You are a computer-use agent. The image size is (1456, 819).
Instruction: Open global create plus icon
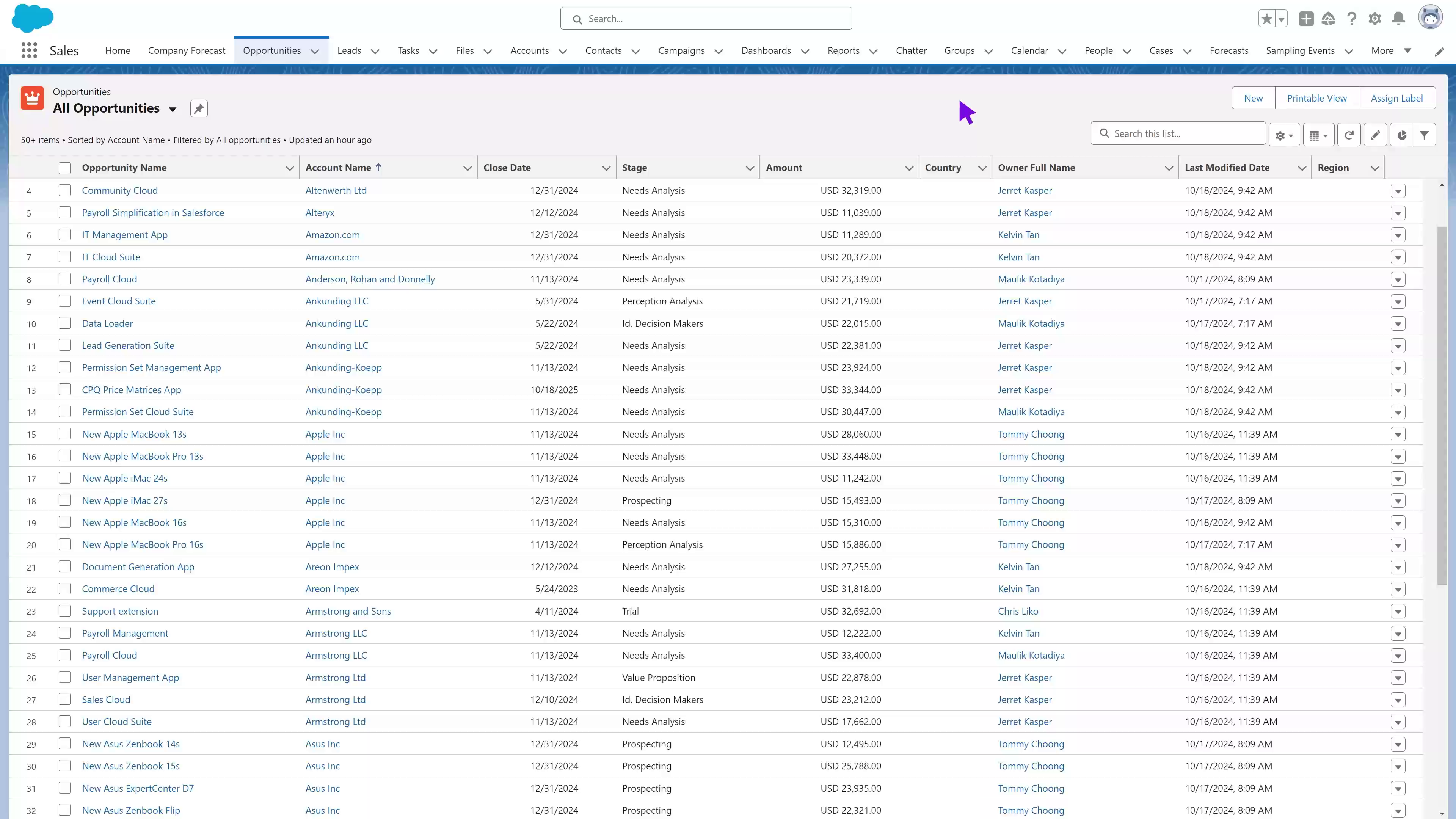pyautogui.click(x=1305, y=19)
